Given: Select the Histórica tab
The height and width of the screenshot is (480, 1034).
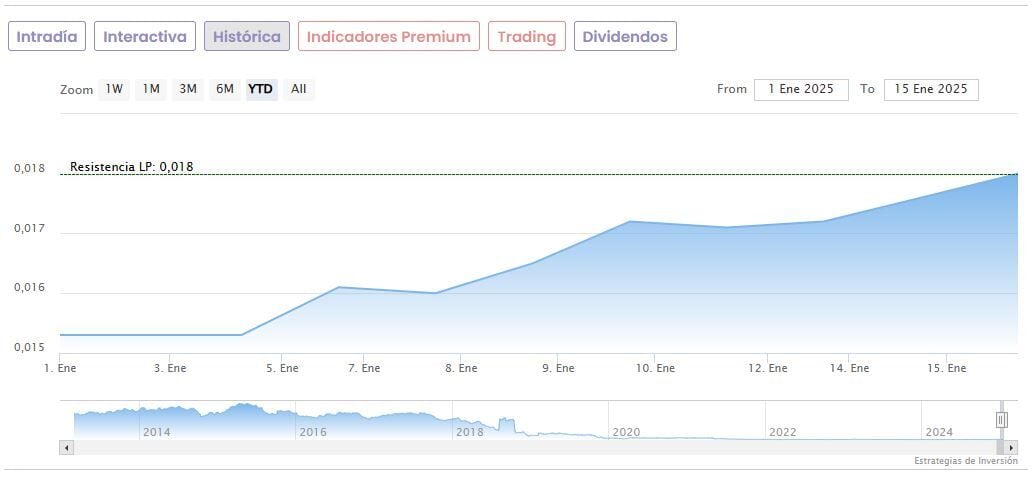Looking at the screenshot, I should (247, 37).
